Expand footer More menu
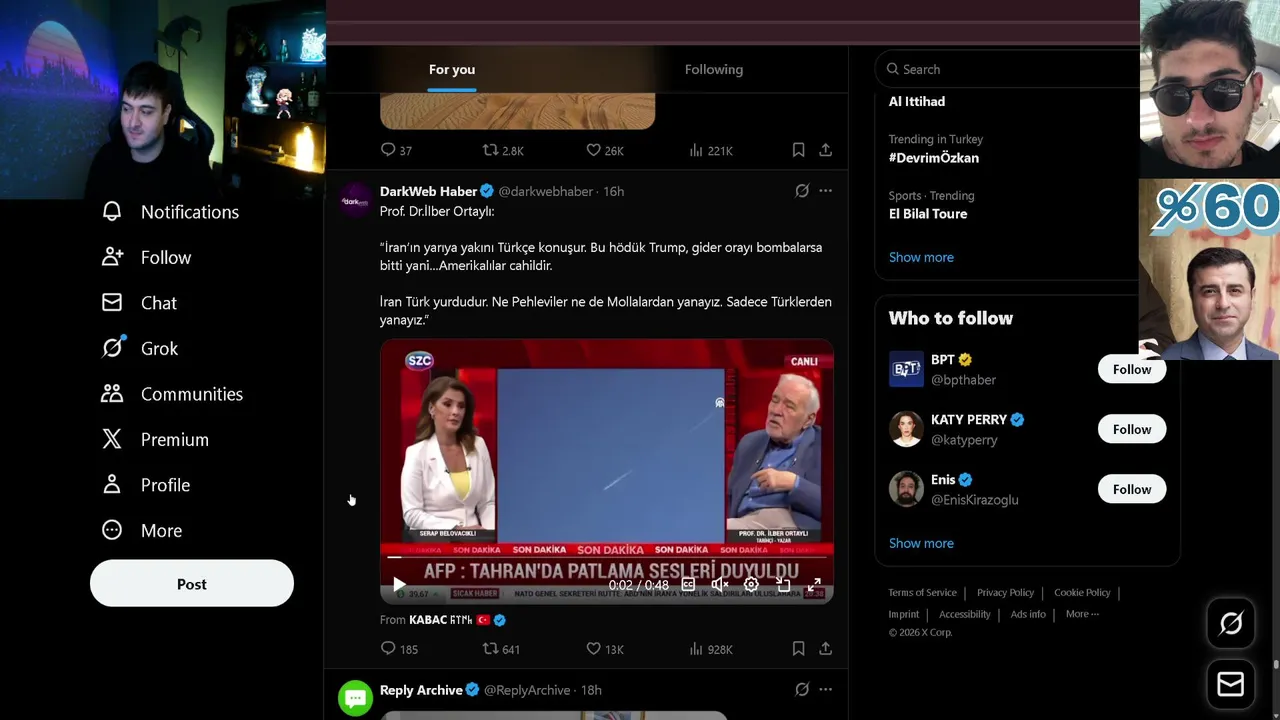 tap(1082, 614)
